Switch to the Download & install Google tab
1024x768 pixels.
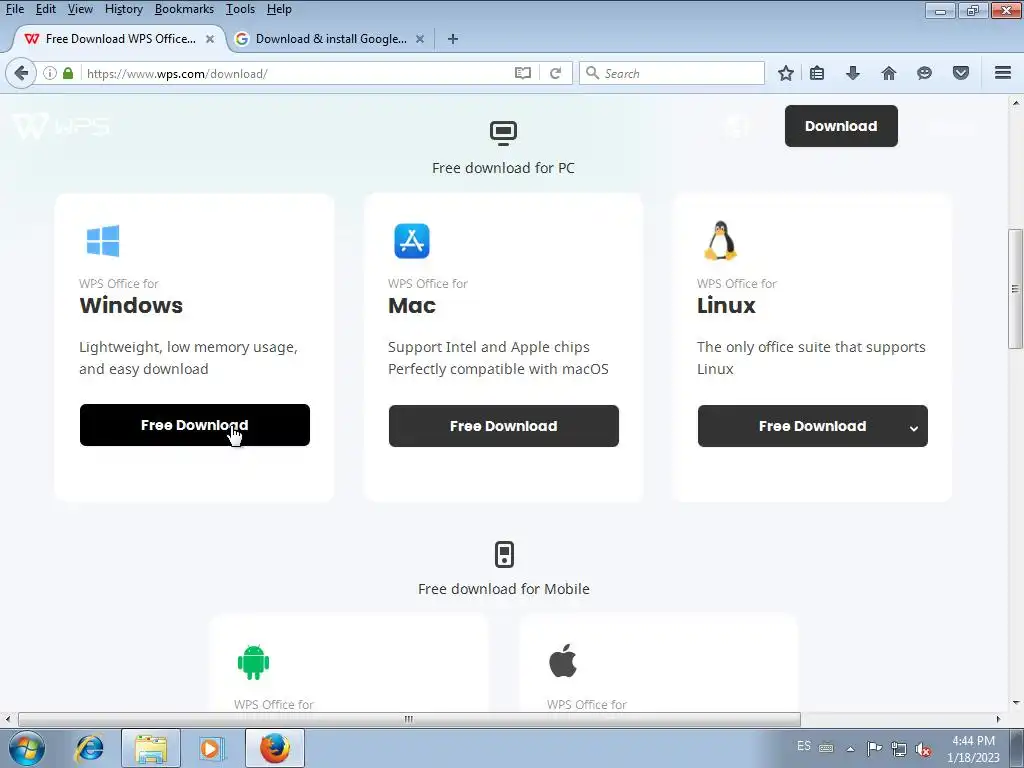coord(330,39)
